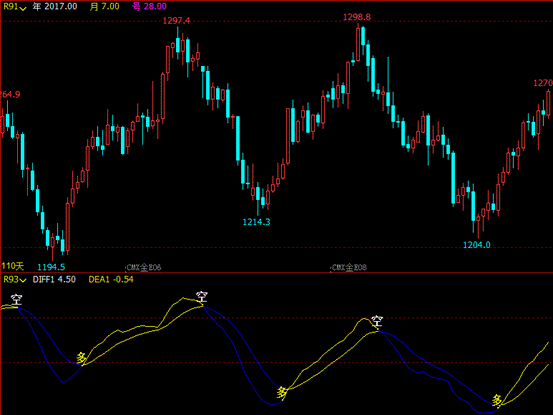Click the 110天 period label
553x415 pixels.
pyautogui.click(x=13, y=266)
